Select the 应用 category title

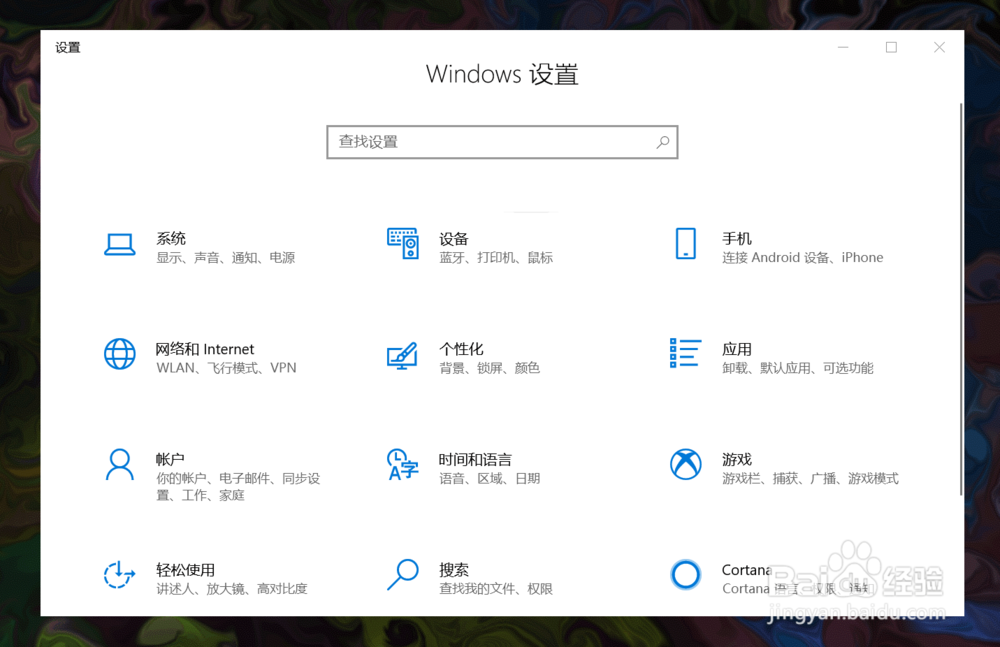point(737,349)
